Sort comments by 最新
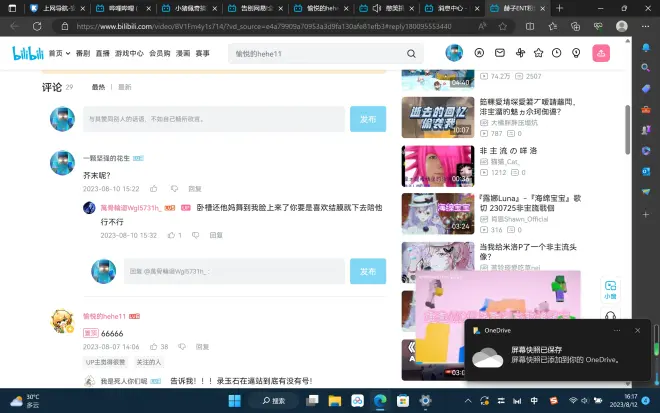The height and width of the screenshot is (413, 660). (x=124, y=88)
